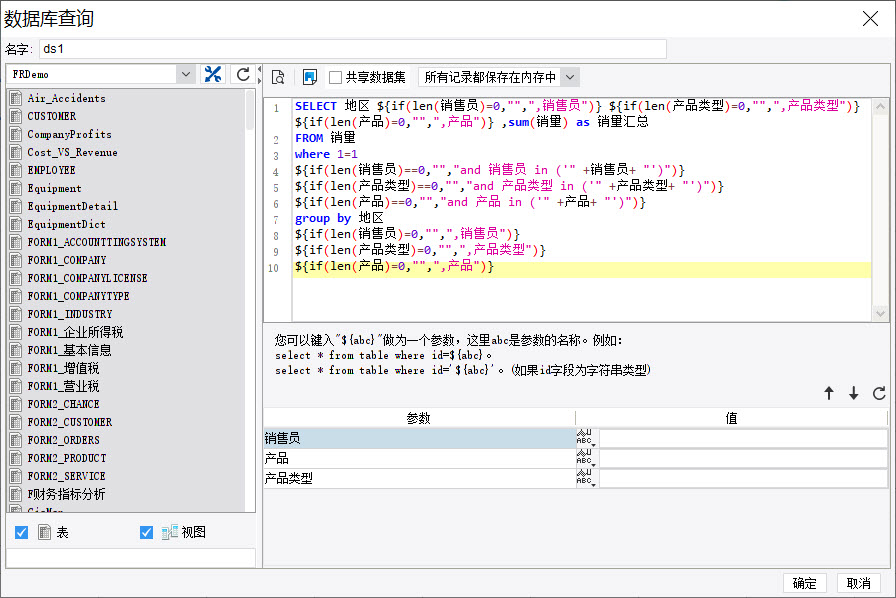Uncheck the 视图 checkbox

pos(147,533)
